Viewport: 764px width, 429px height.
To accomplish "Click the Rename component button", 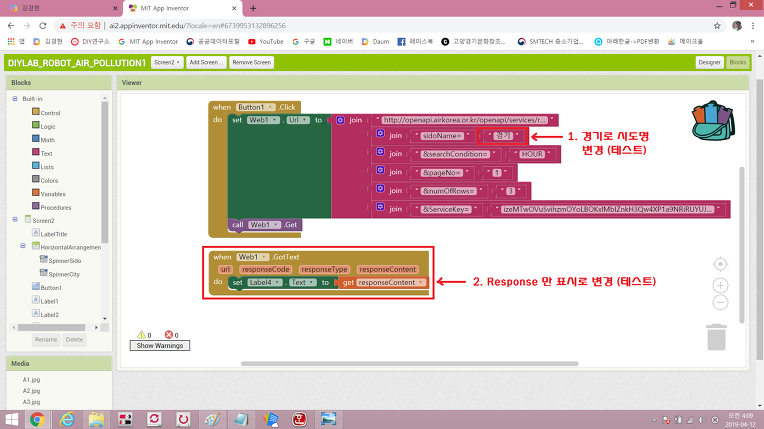I will (x=46, y=339).
